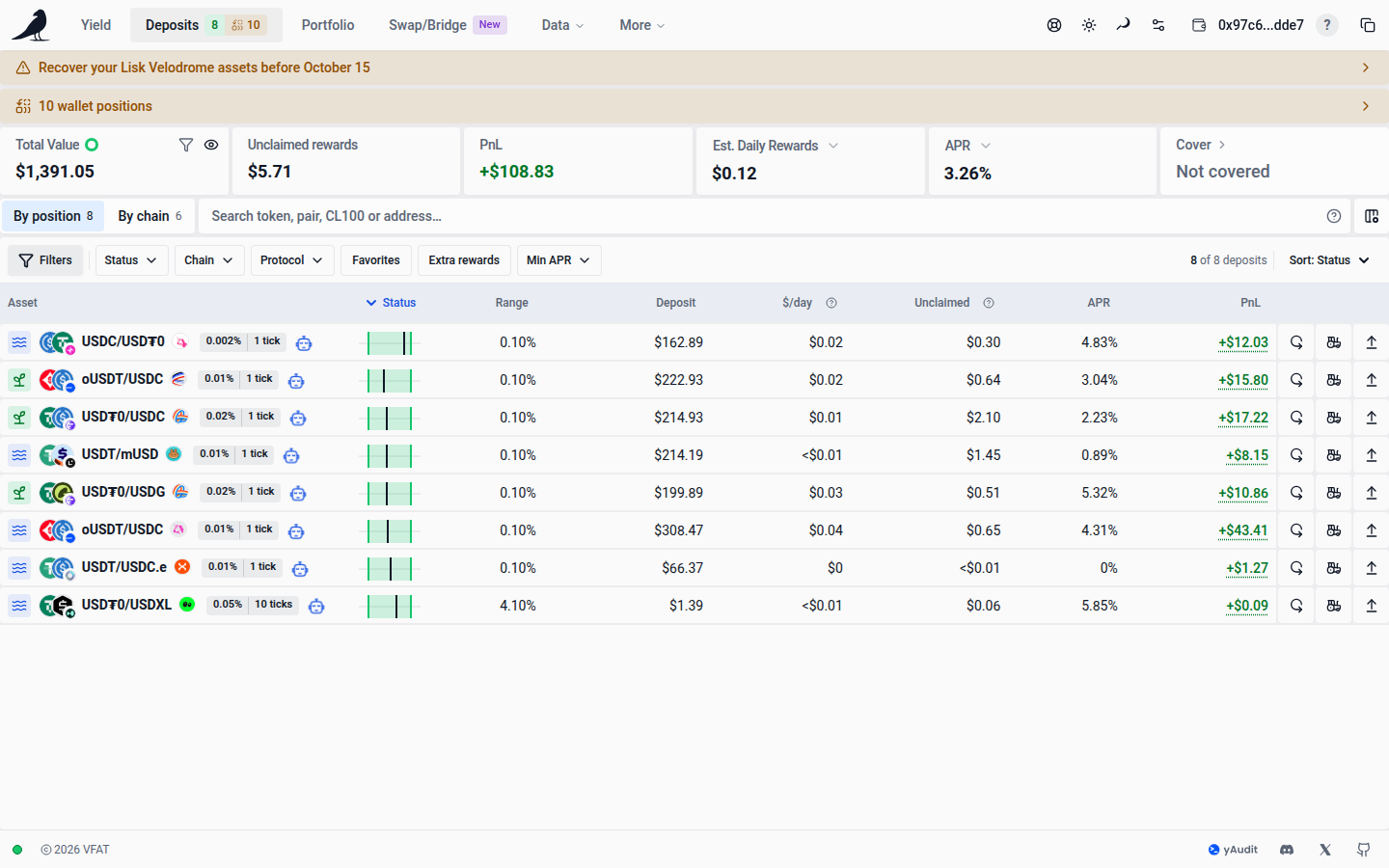This screenshot has width=1389, height=868.
Task: Open Sort: Status dropdown
Action: (x=1329, y=260)
